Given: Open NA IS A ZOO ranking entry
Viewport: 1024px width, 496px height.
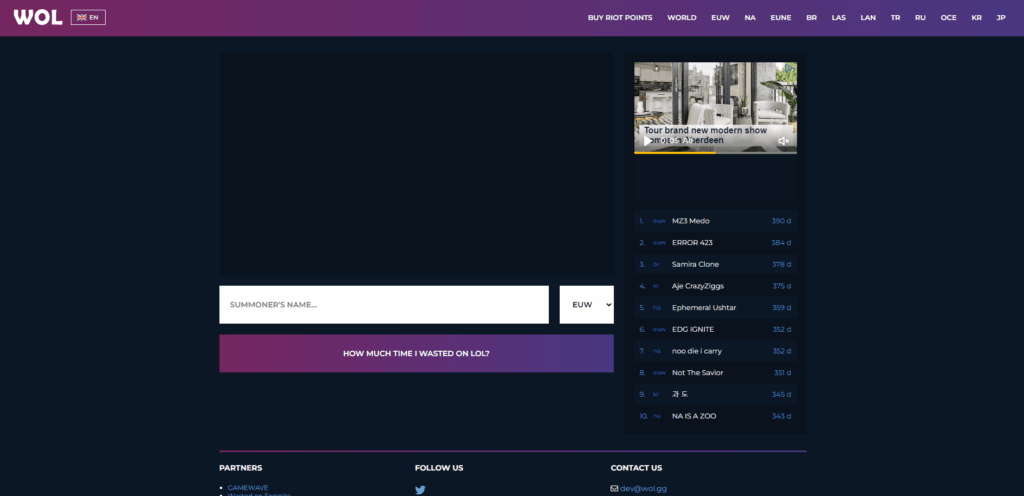Looking at the screenshot, I should 715,416.
